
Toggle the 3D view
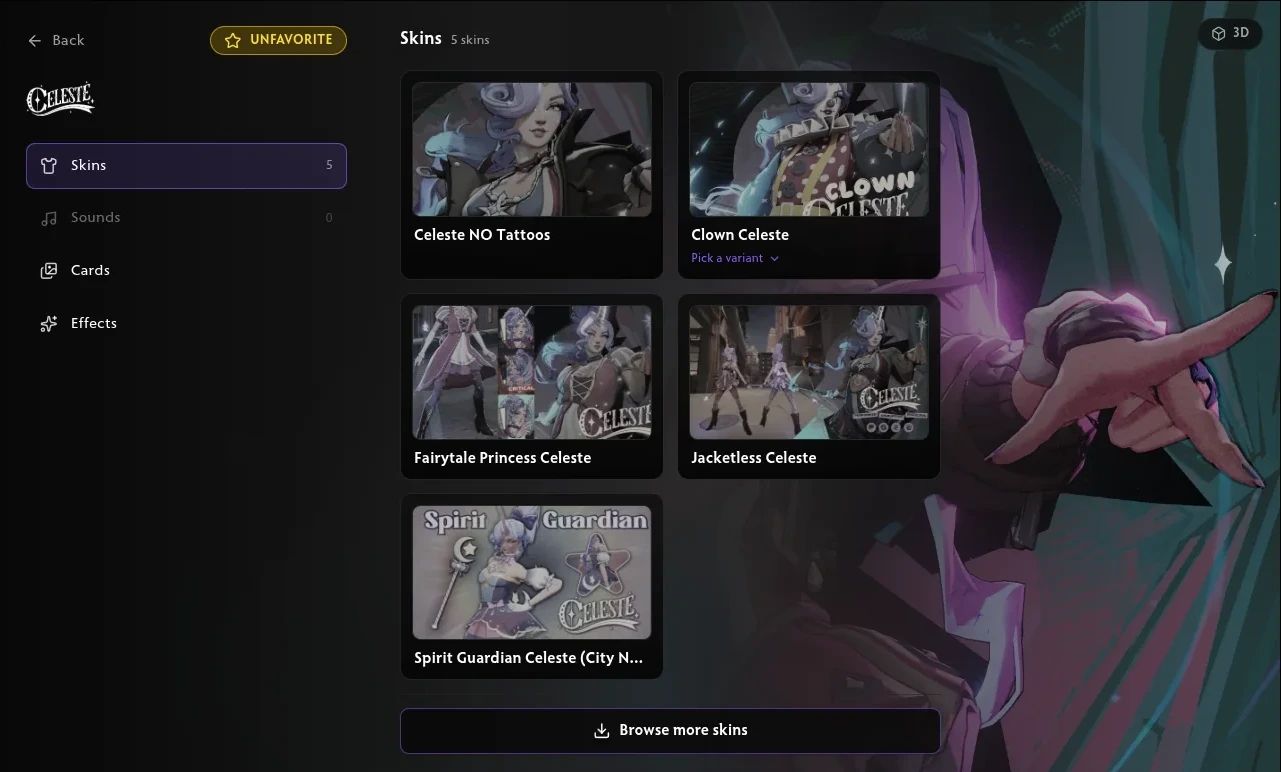pyautogui.click(x=1230, y=34)
